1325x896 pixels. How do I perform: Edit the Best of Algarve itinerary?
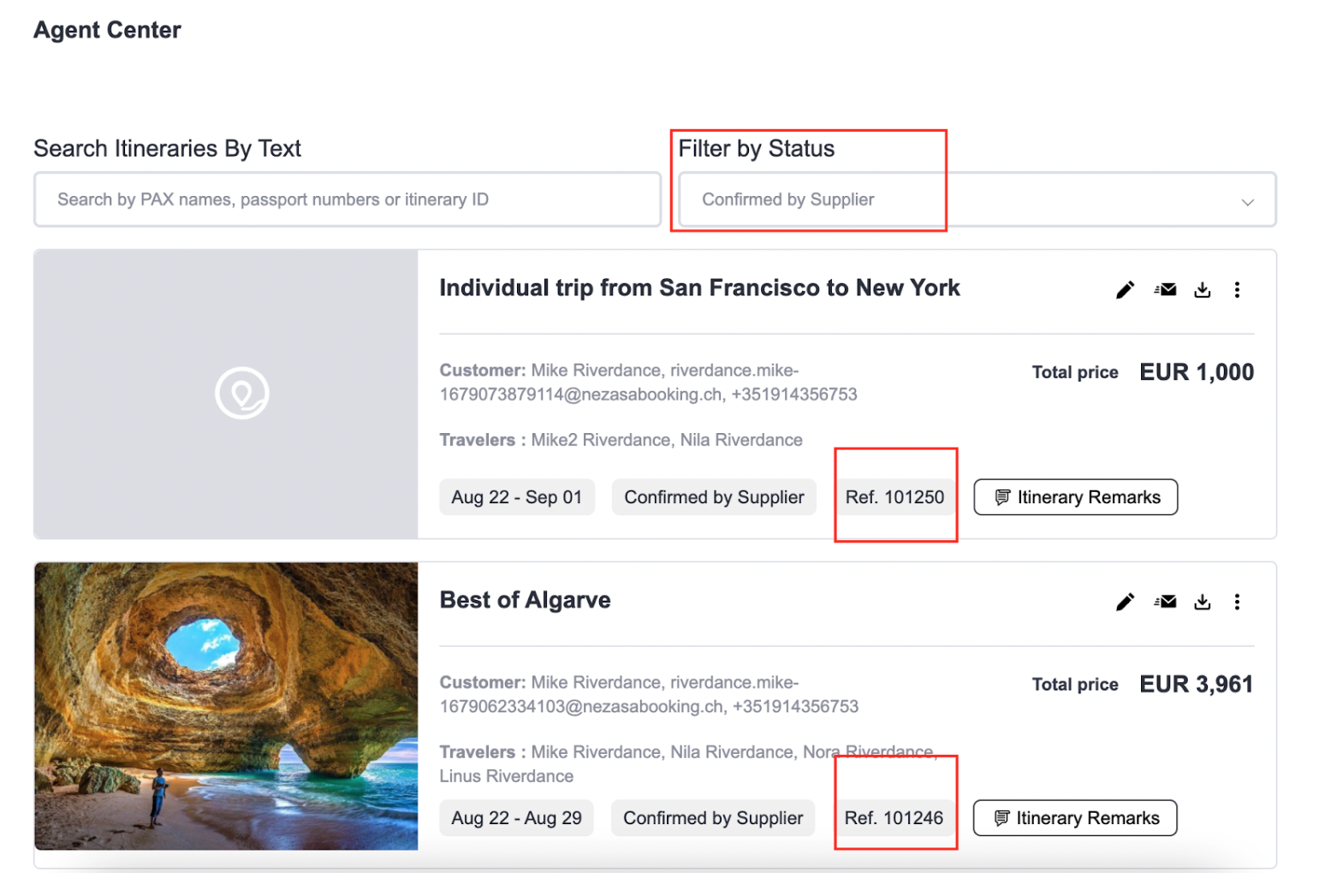click(x=1125, y=602)
